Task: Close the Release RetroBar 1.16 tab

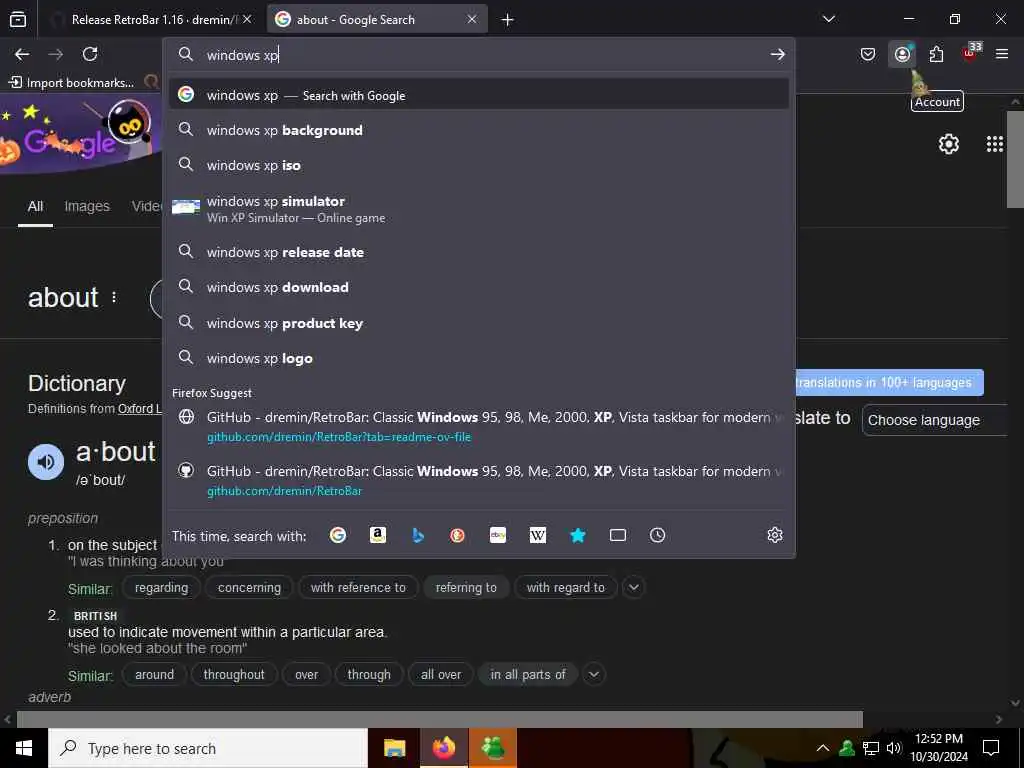Action: (247, 20)
